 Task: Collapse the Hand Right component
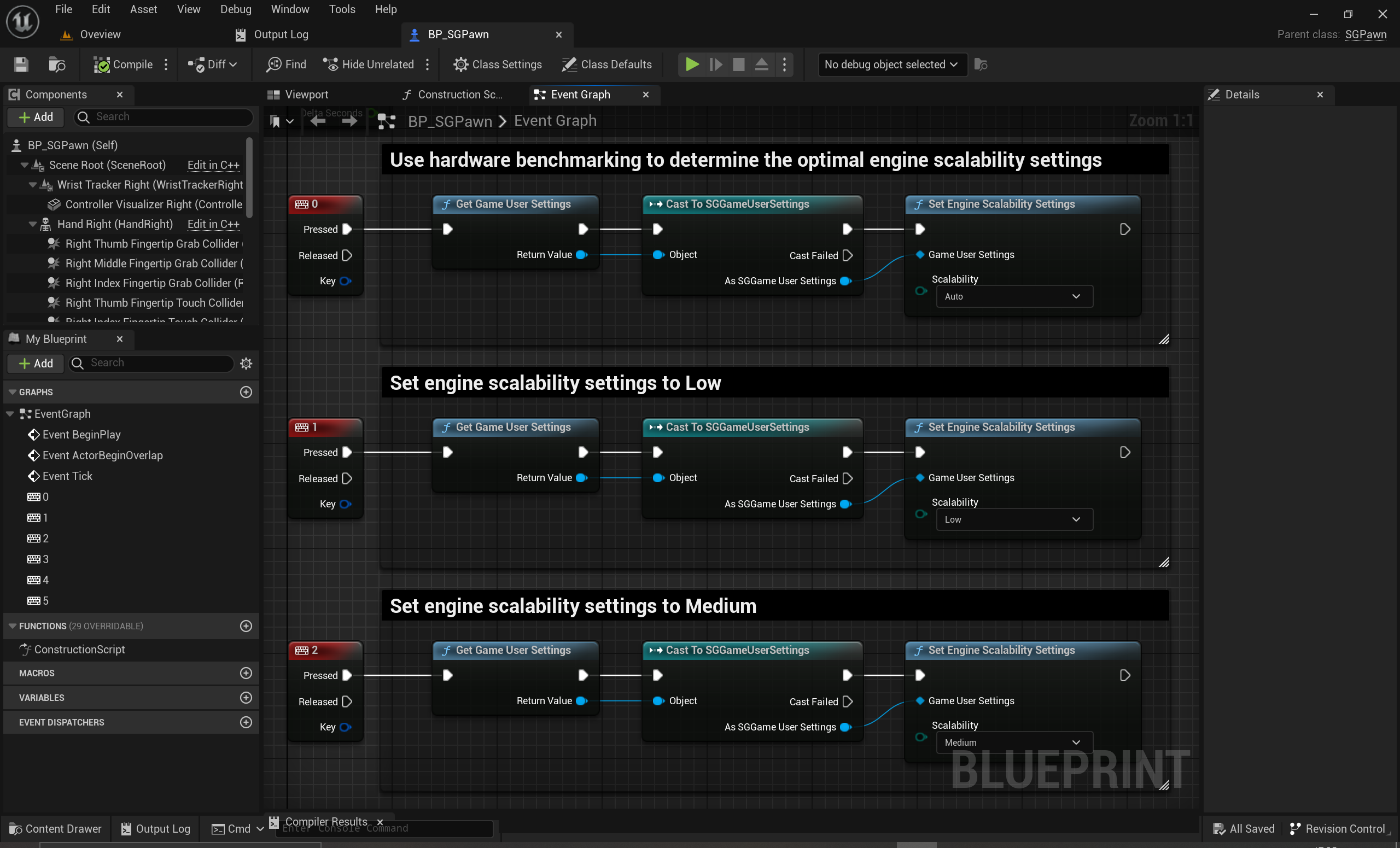(x=32, y=224)
